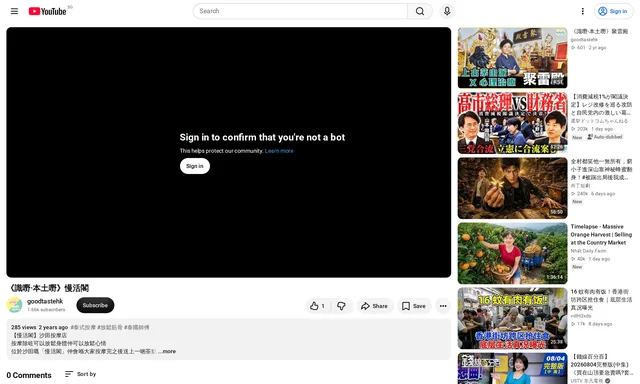This screenshot has height=384, width=640.
Task: Open thumbnail of man holding glowing item
Action: pyautogui.click(x=512, y=188)
